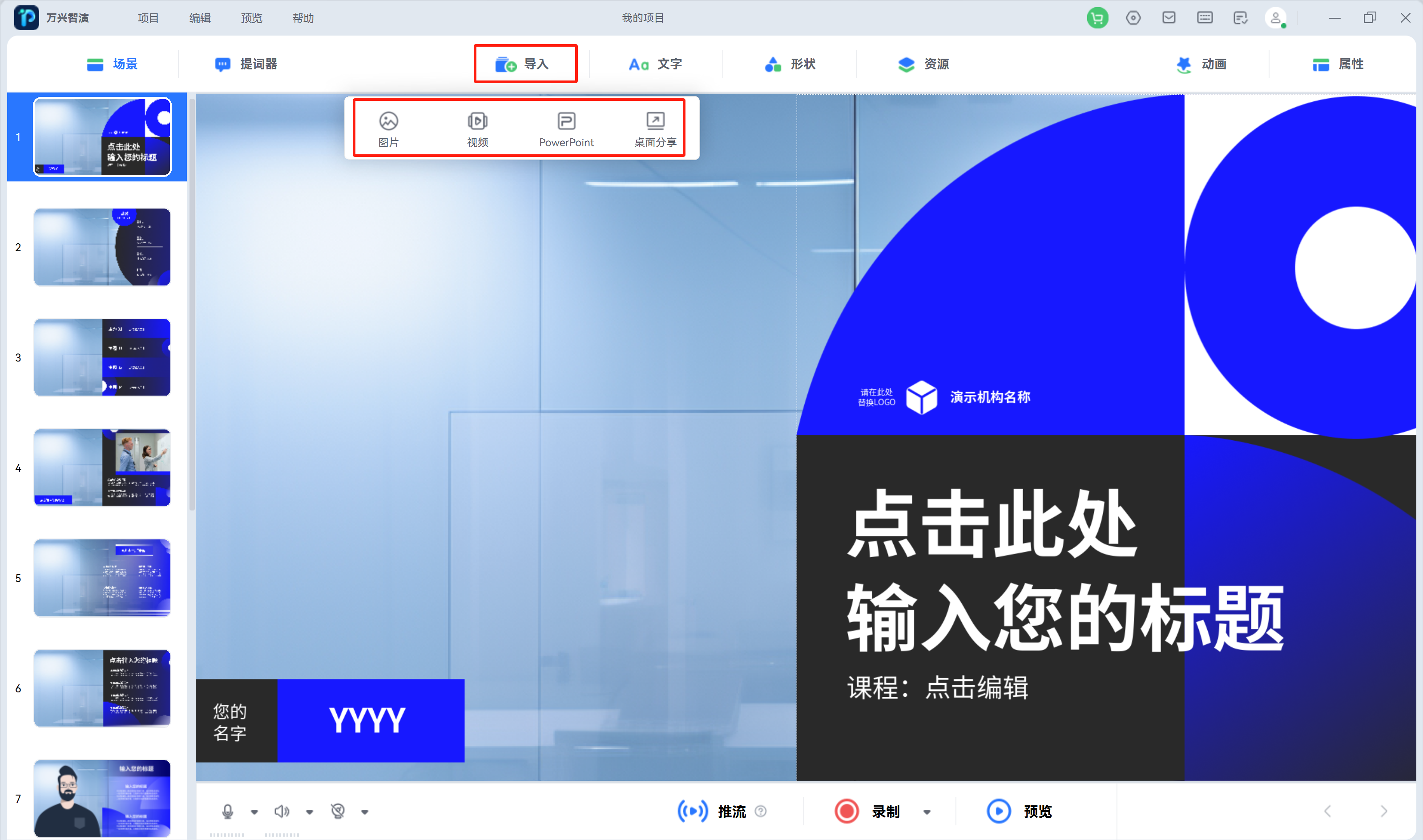
Task: Open the 图片 import option
Action: 388,128
